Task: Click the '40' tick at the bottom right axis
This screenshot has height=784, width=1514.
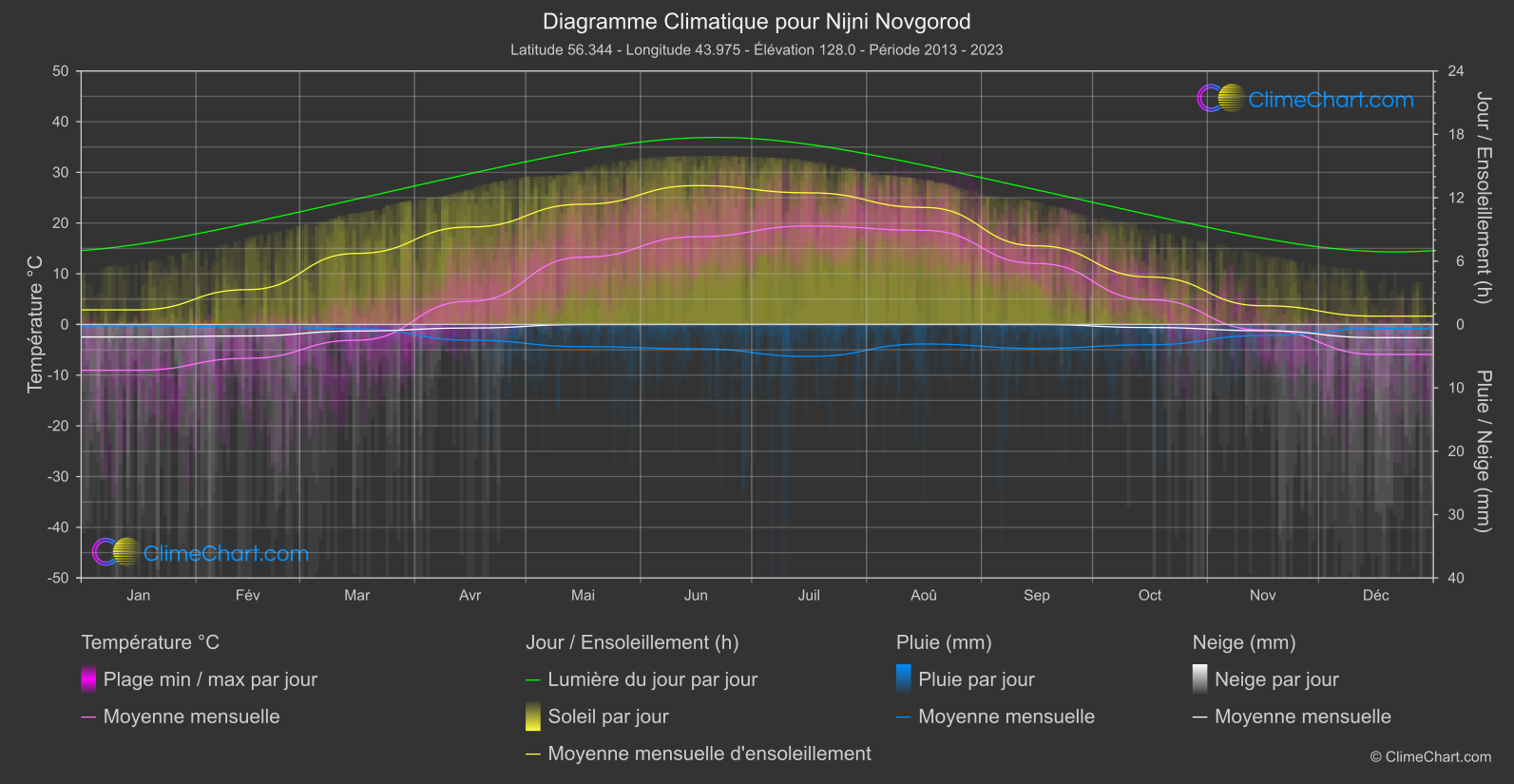Action: click(x=1456, y=578)
